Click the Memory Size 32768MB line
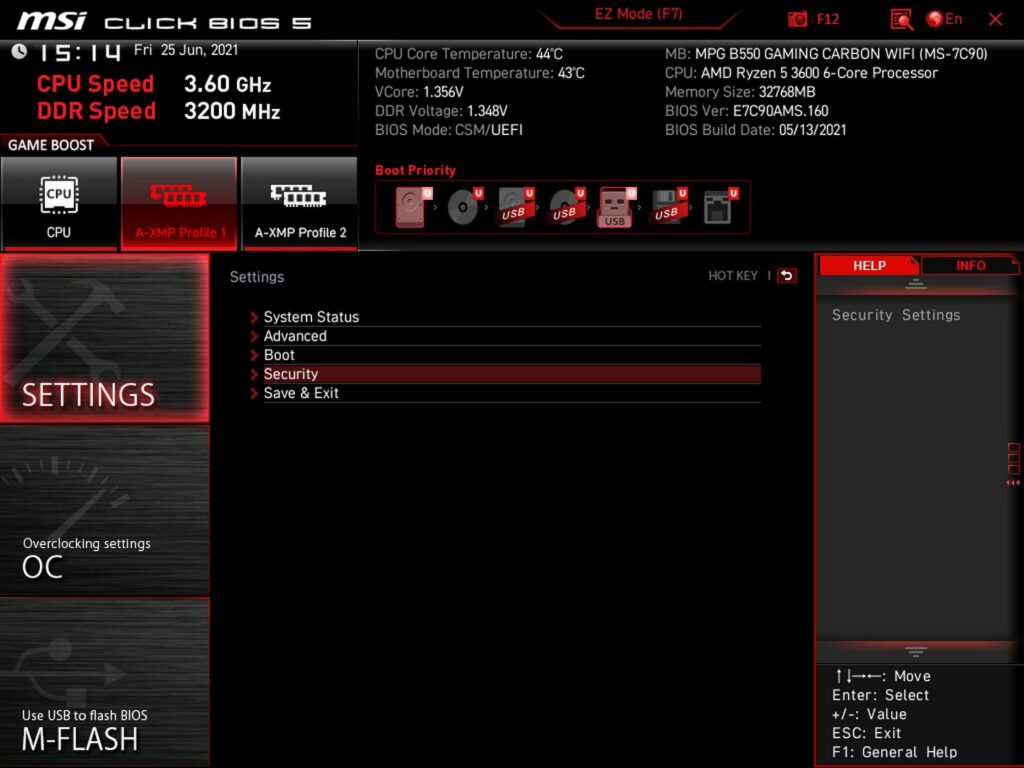Image resolution: width=1024 pixels, height=768 pixels. pos(740,92)
